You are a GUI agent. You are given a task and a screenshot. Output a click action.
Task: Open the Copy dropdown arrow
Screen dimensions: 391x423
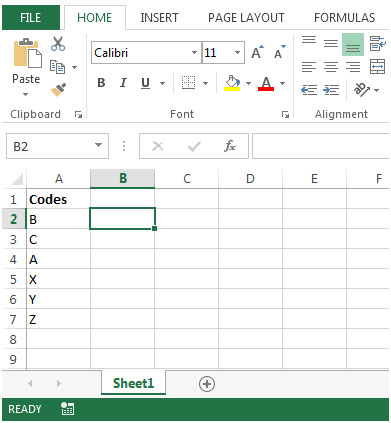pos(75,67)
